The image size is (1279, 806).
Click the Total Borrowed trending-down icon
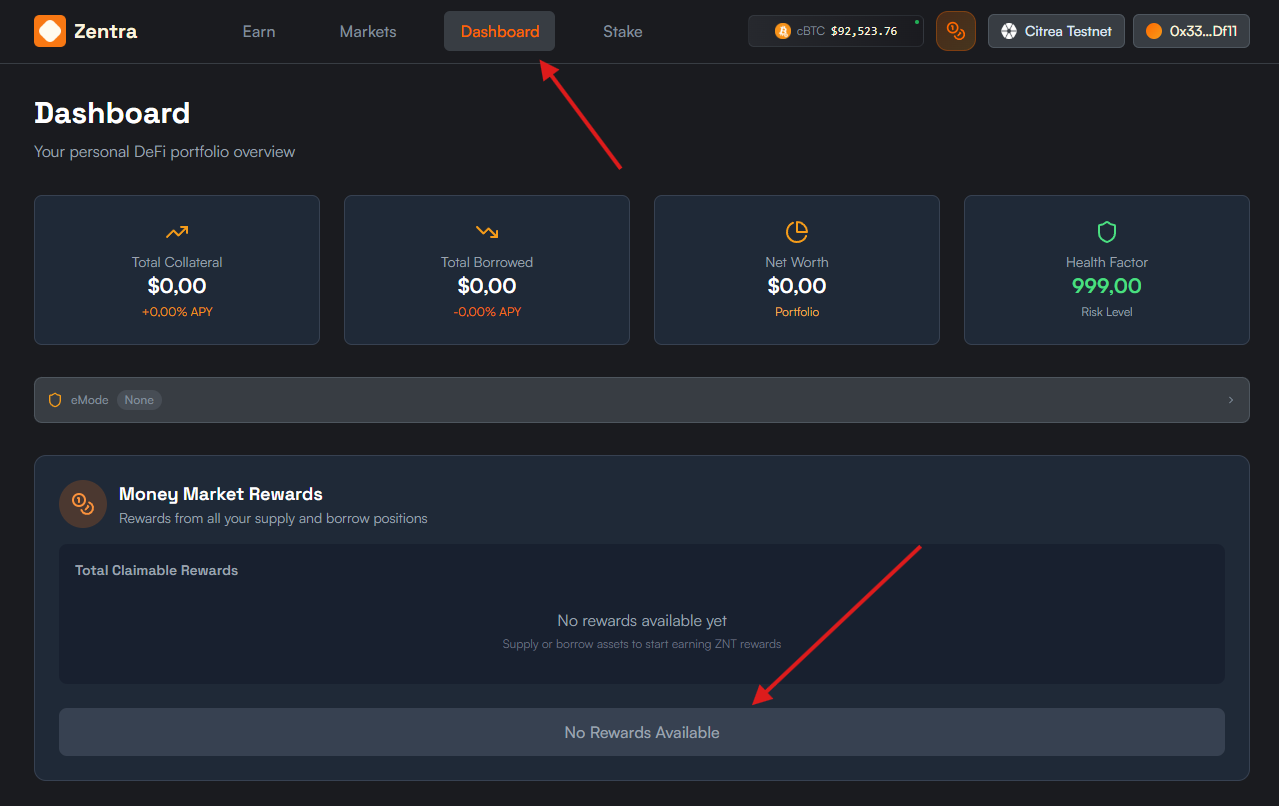487,232
